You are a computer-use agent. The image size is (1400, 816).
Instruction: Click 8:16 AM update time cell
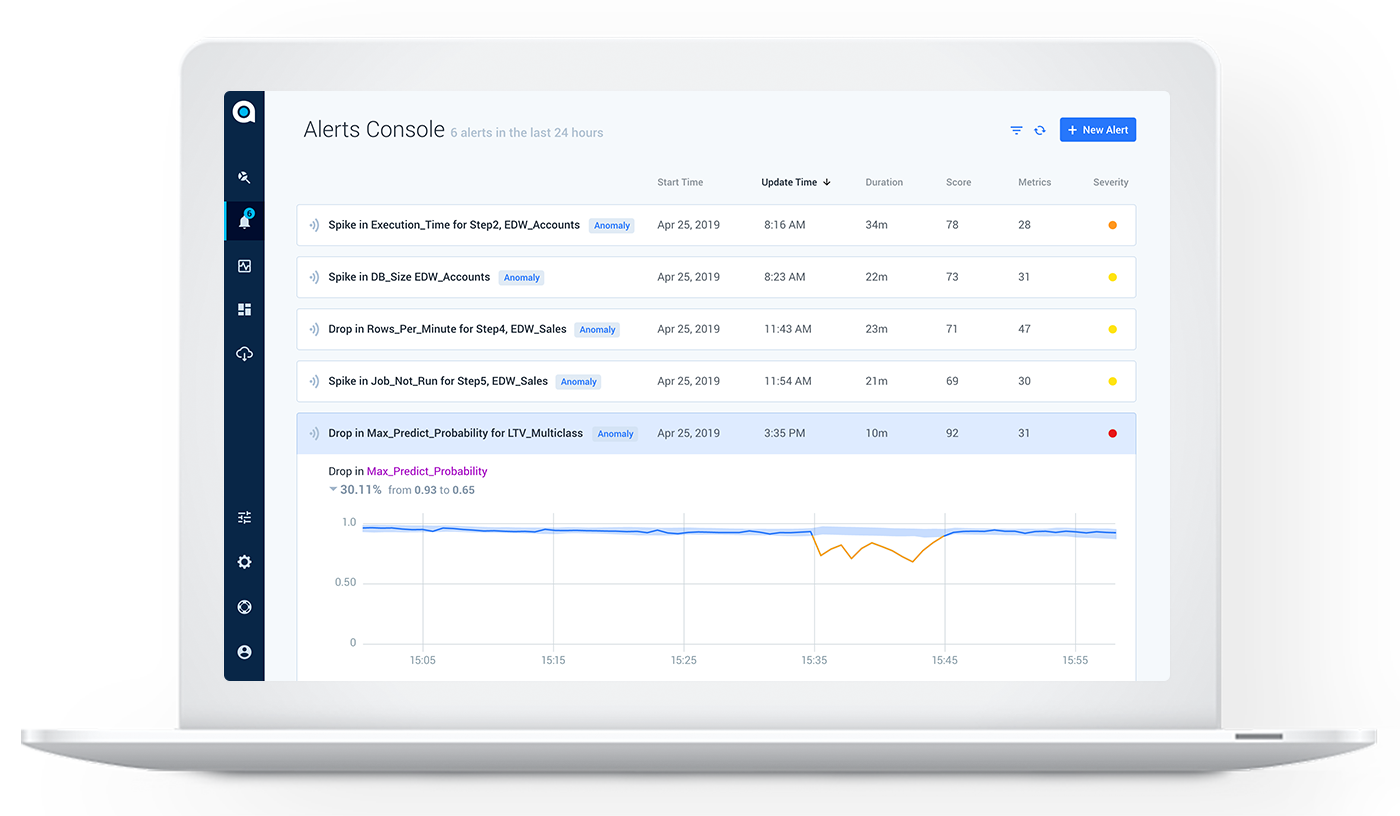pos(784,225)
